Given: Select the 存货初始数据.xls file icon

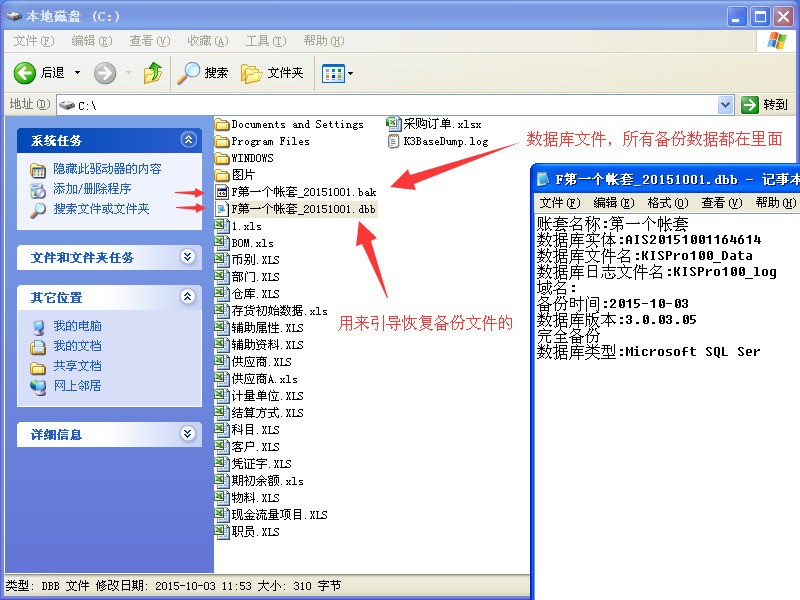Looking at the screenshot, I should click(222, 311).
